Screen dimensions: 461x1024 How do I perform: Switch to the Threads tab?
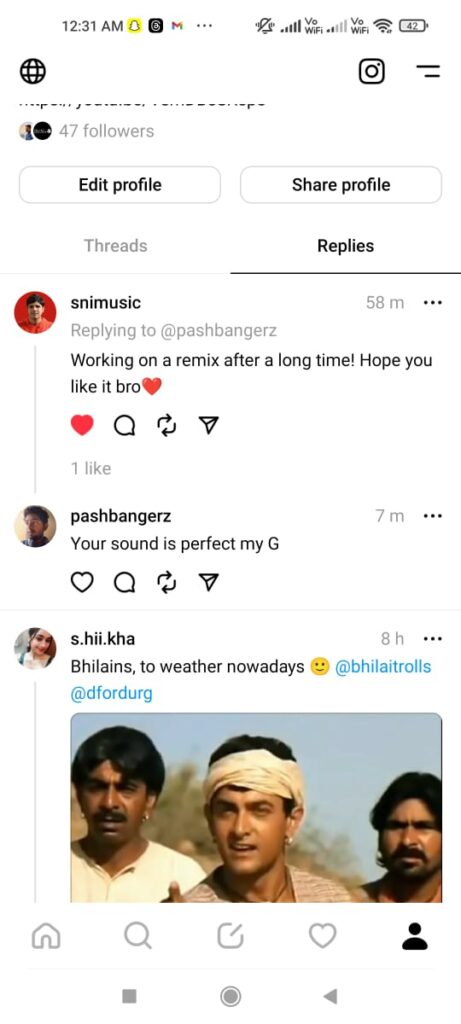click(116, 246)
